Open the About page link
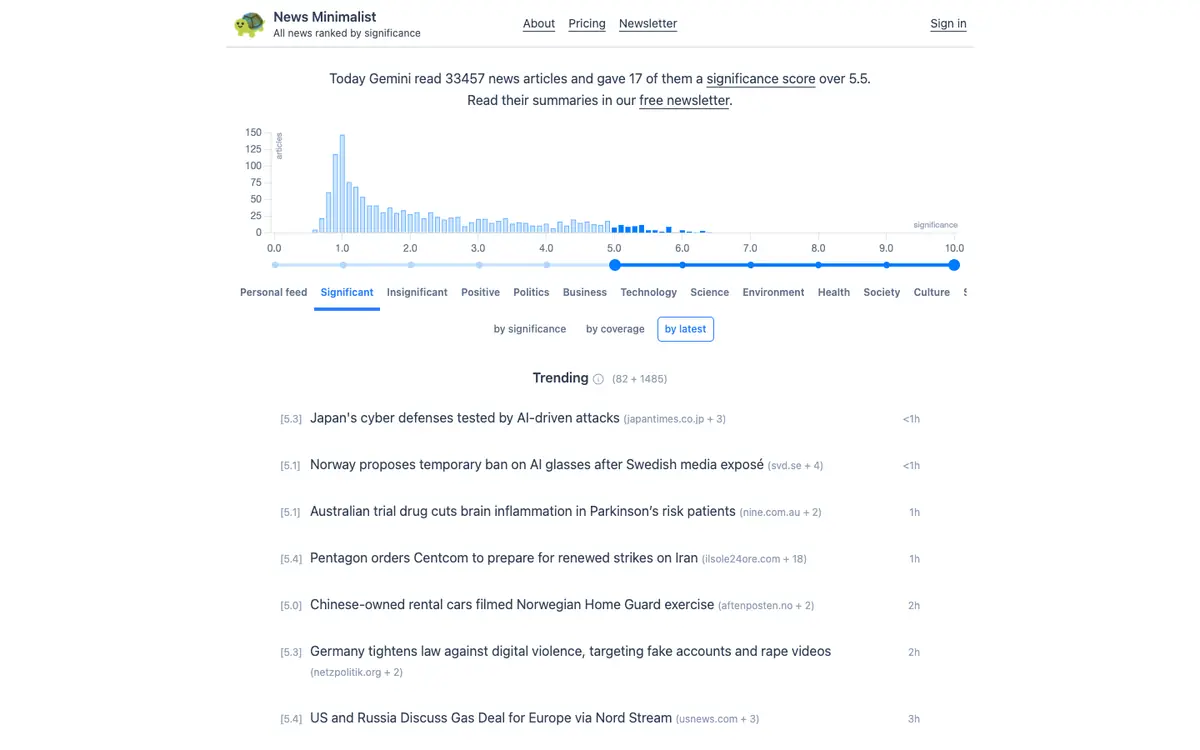 point(539,24)
